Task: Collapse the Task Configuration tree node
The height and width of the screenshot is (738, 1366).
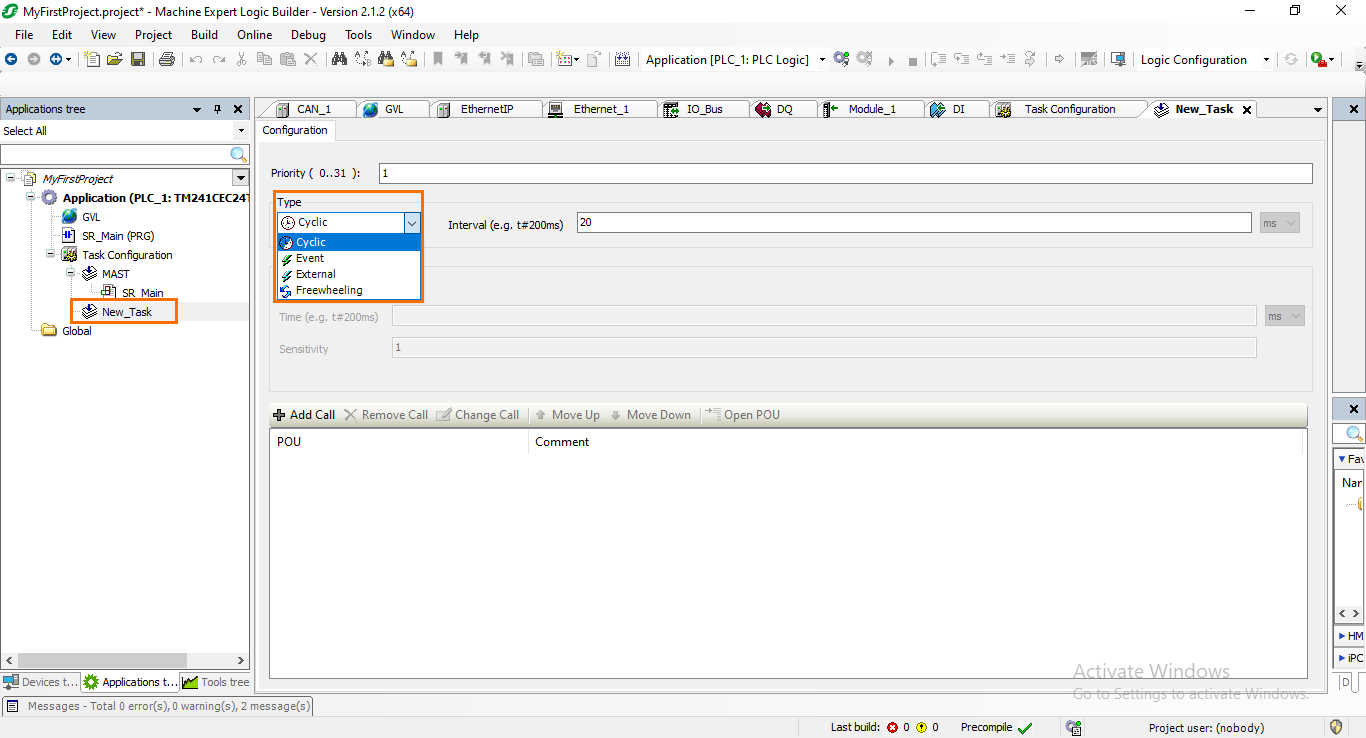Action: tap(51, 254)
